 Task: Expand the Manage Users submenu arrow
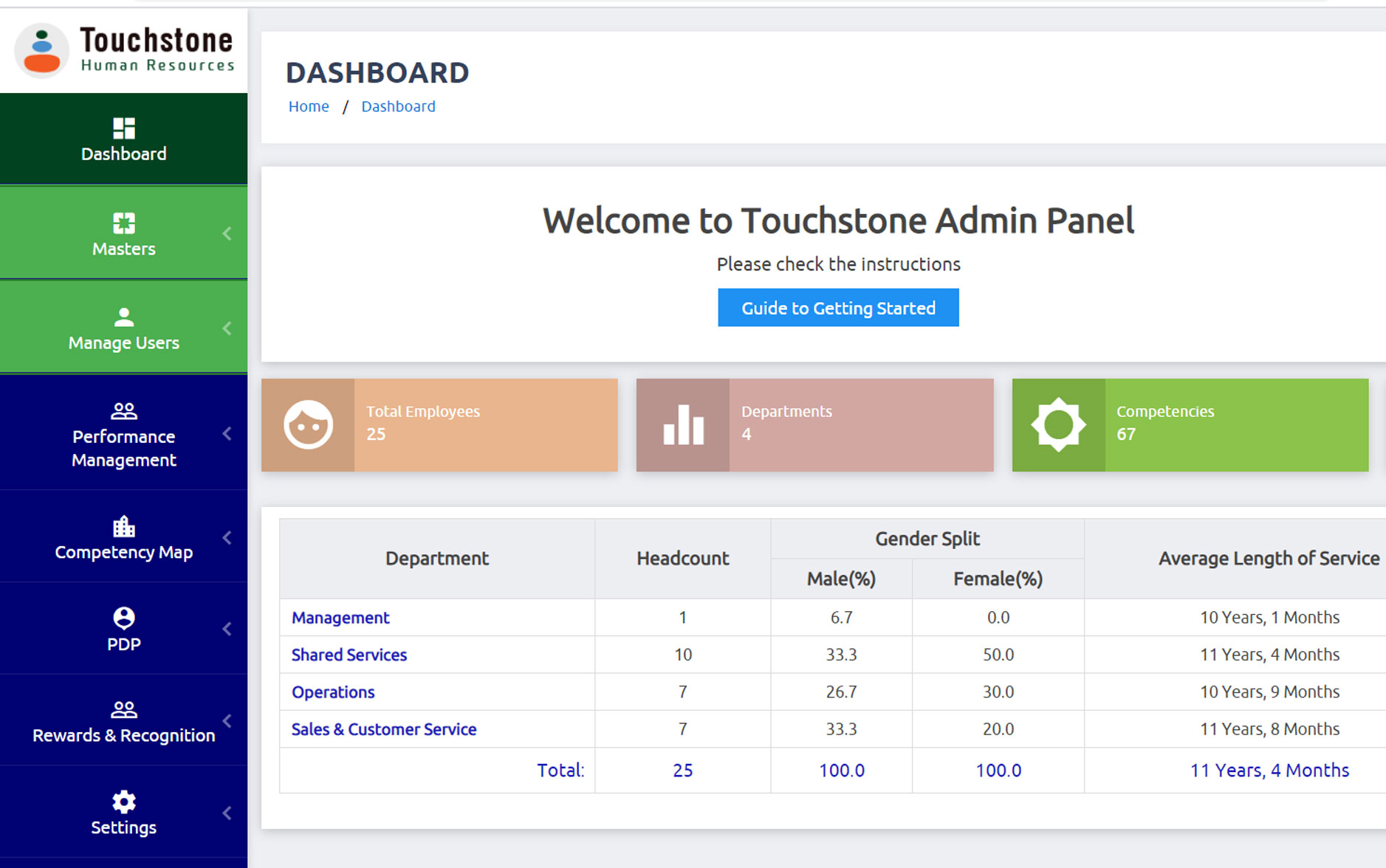(227, 328)
